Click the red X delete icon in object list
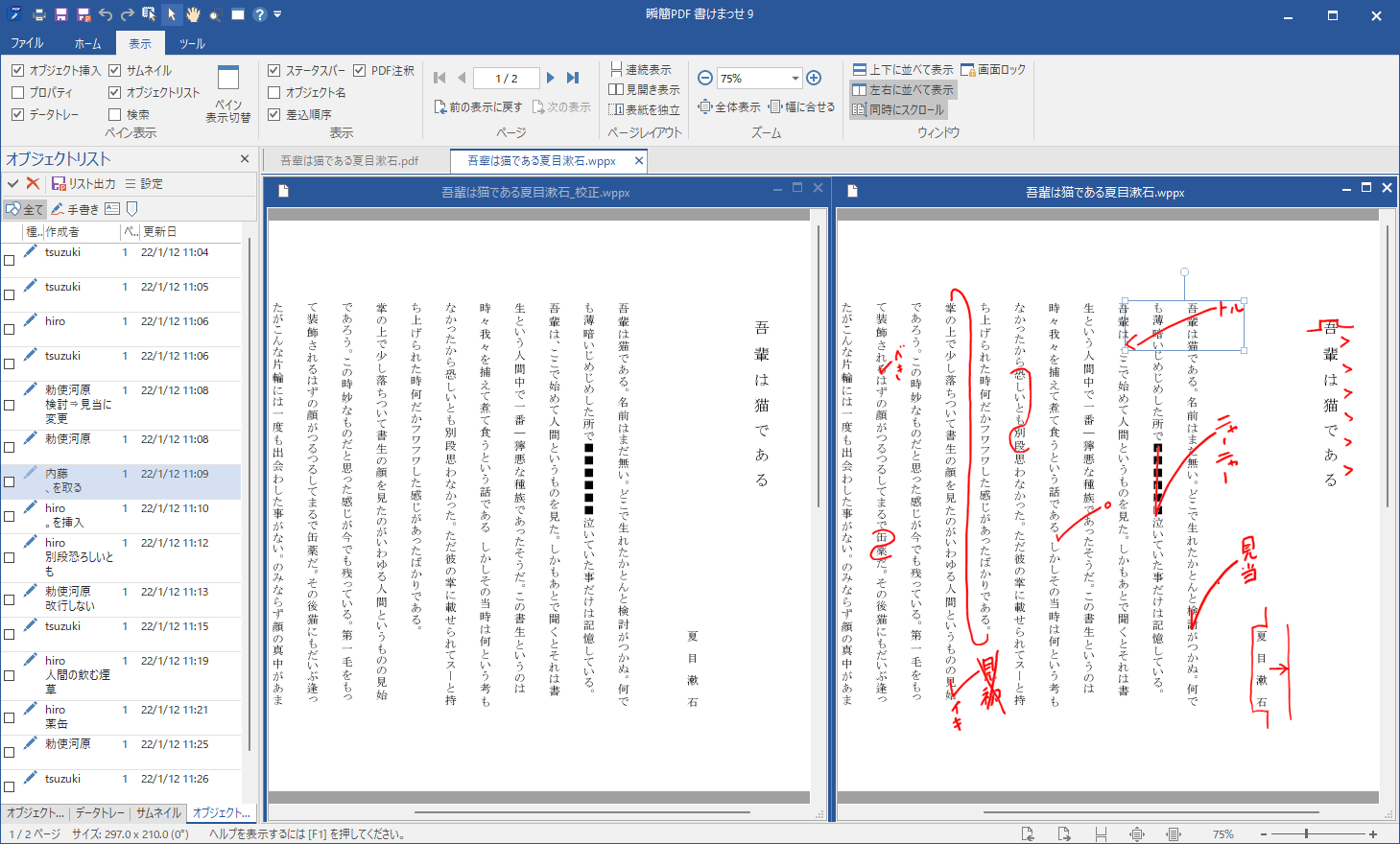The width and height of the screenshot is (1400, 844). [x=34, y=183]
